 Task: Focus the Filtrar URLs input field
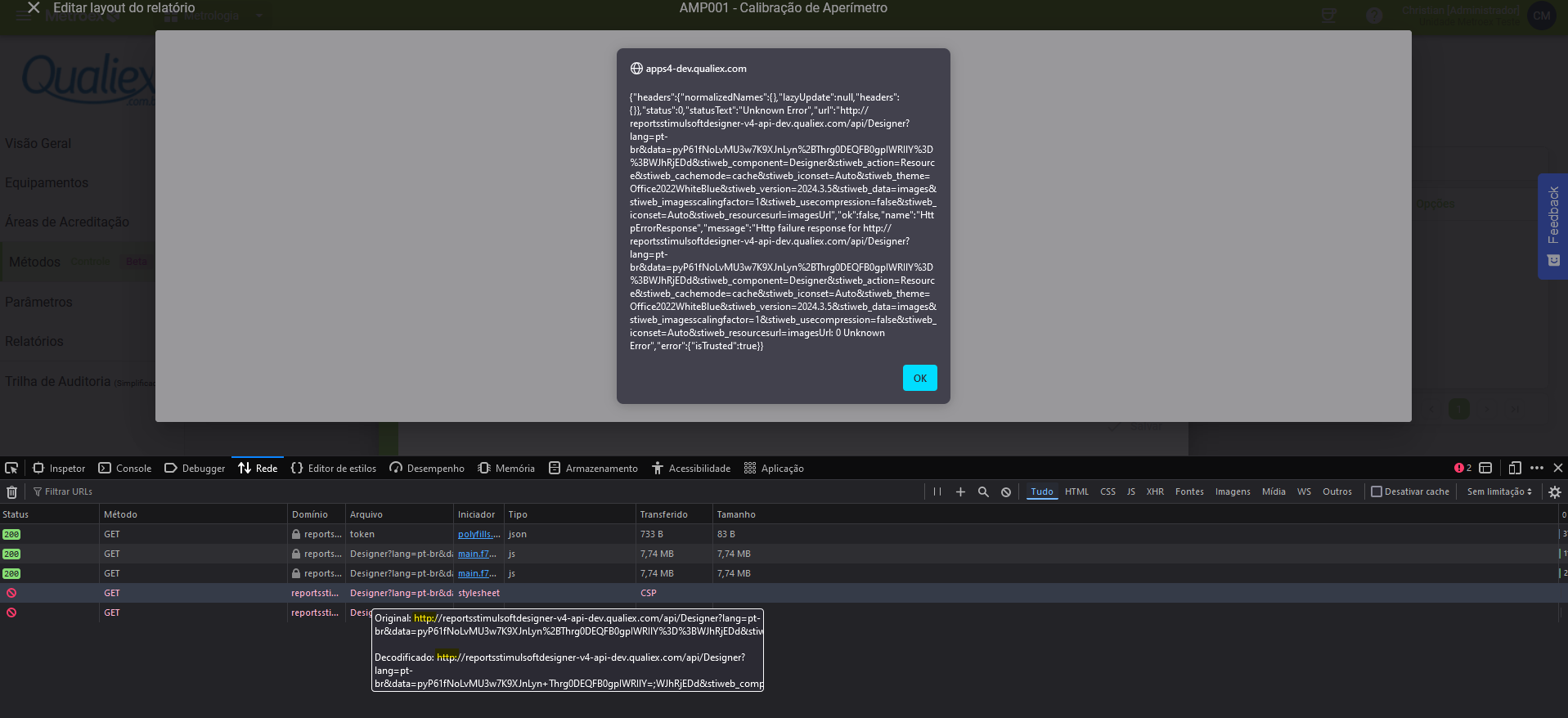pyautogui.click(x=474, y=491)
